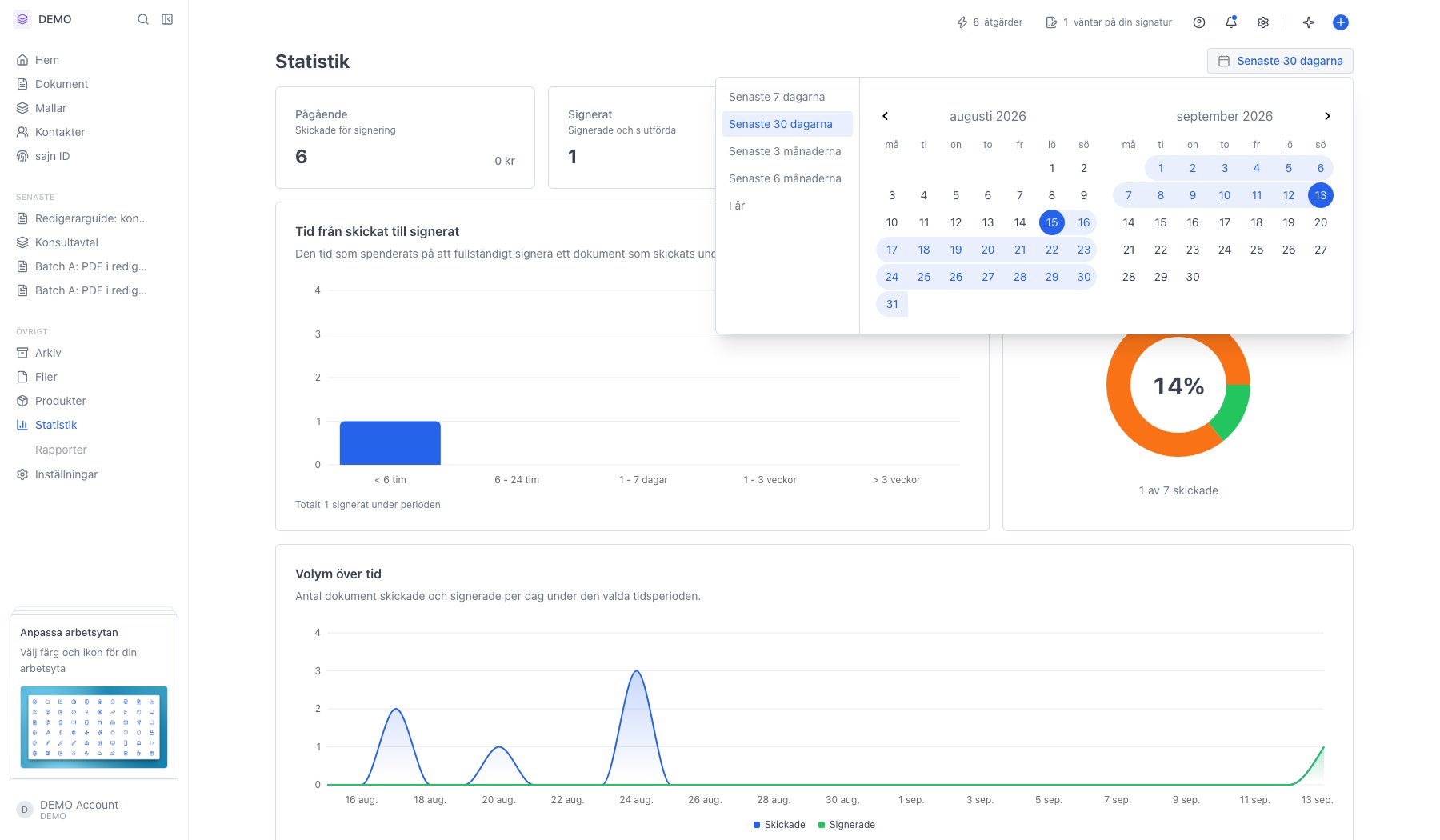Viewport: 1440px width, 840px height.
Task: Open settings gear icon in top bar
Action: (1263, 22)
